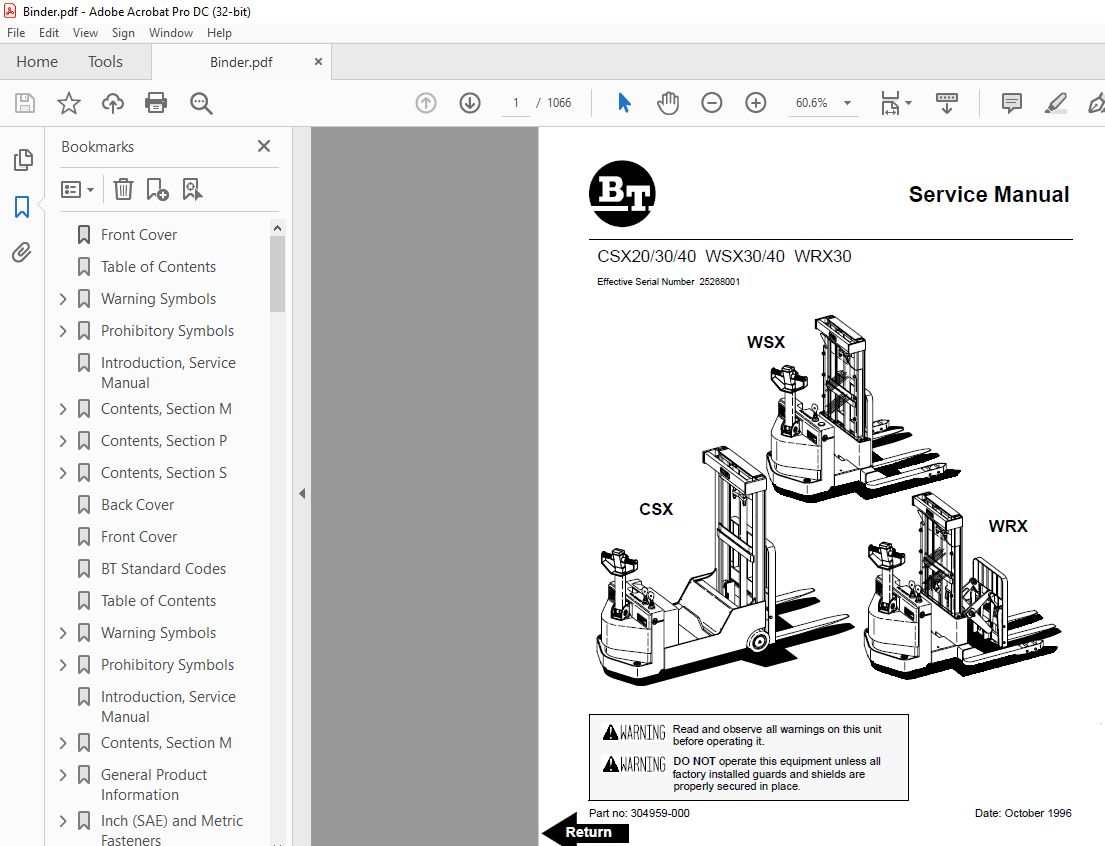Select first Front Cover bookmark
1105x846 pixels.
139,235
